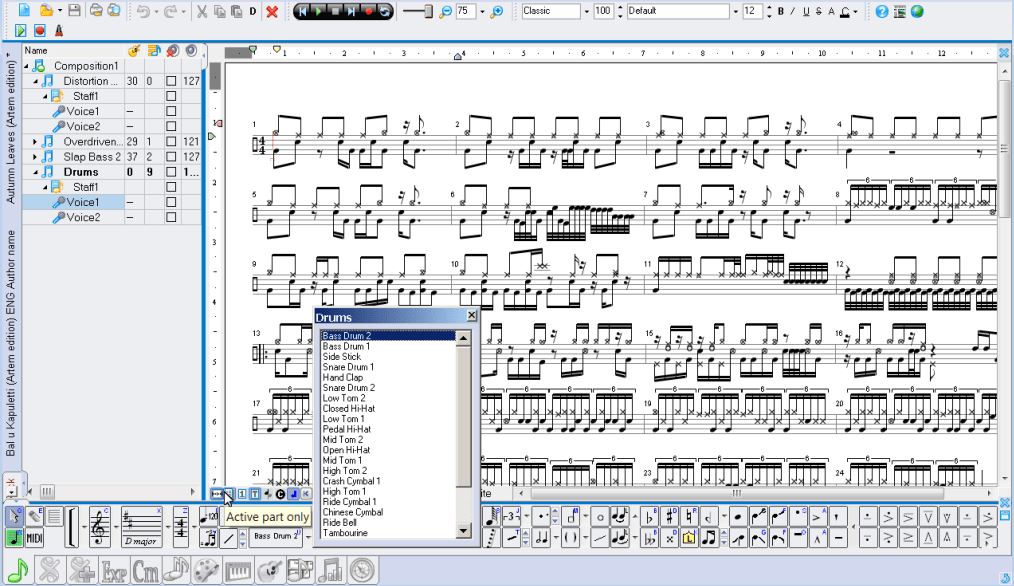The width and height of the screenshot is (1014, 586).
Task: Open the D major key signature selector
Action: pyautogui.click(x=142, y=526)
